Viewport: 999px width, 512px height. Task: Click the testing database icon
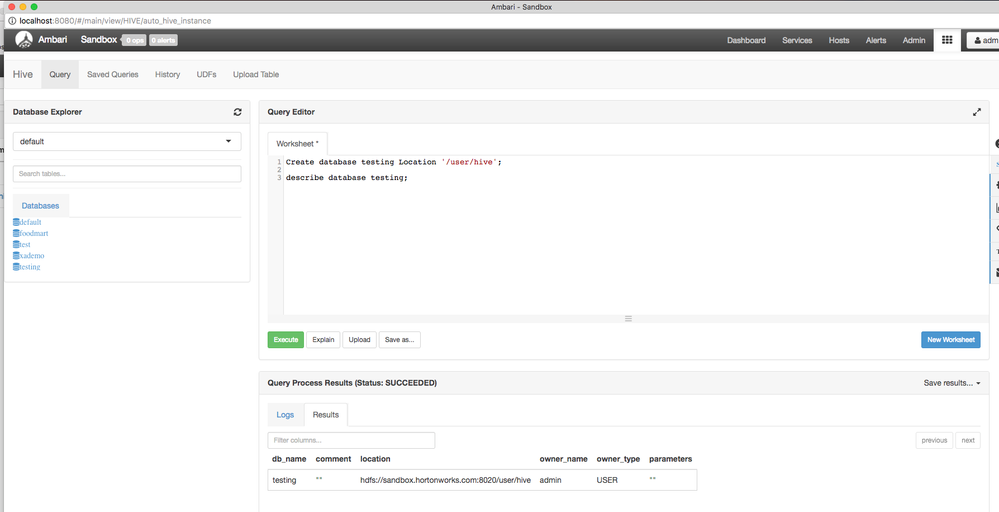click(17, 267)
